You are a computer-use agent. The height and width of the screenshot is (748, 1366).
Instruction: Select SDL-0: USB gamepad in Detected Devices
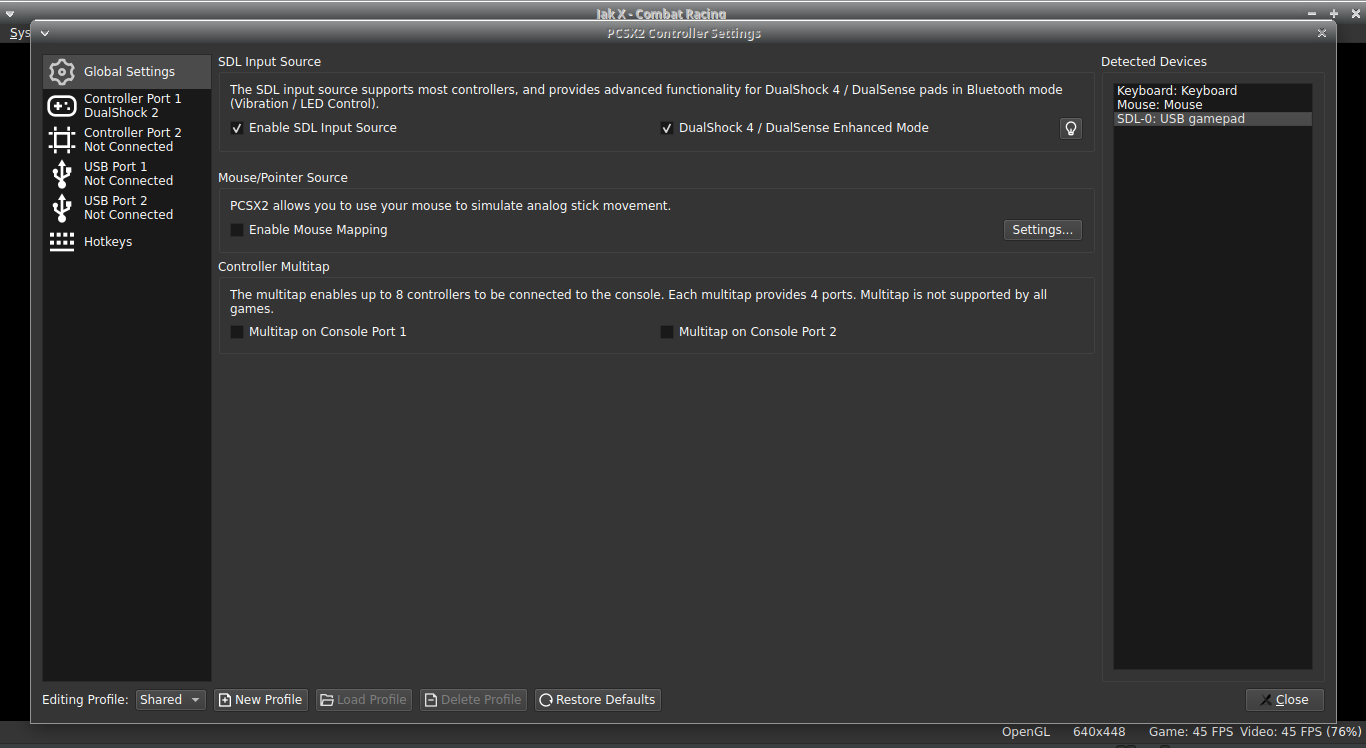[x=1181, y=118]
